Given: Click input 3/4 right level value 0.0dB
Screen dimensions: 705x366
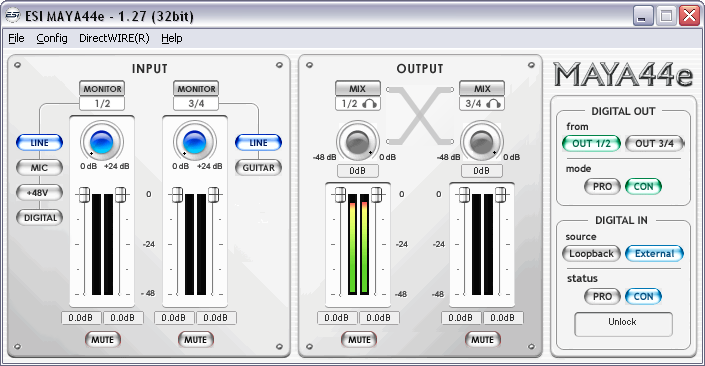Looking at the screenshot, I should pos(216,318).
